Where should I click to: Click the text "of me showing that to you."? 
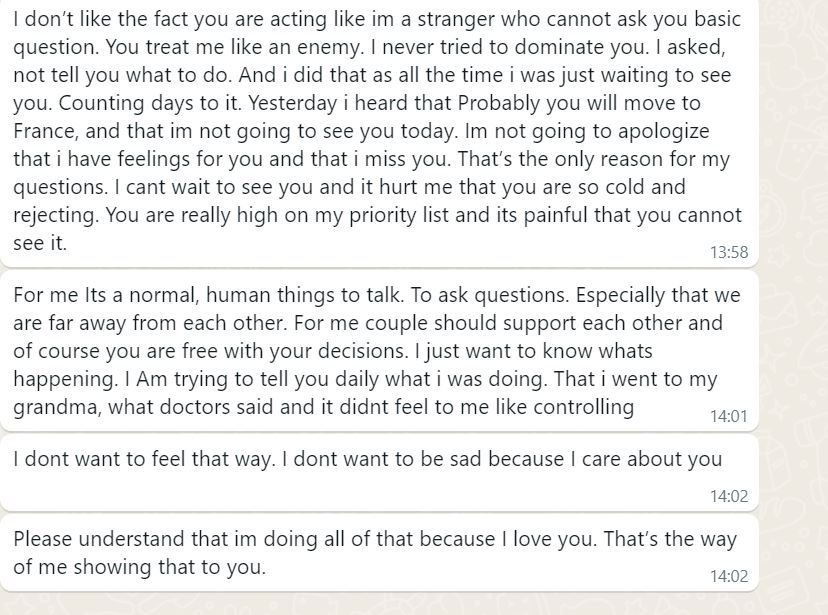point(140,567)
